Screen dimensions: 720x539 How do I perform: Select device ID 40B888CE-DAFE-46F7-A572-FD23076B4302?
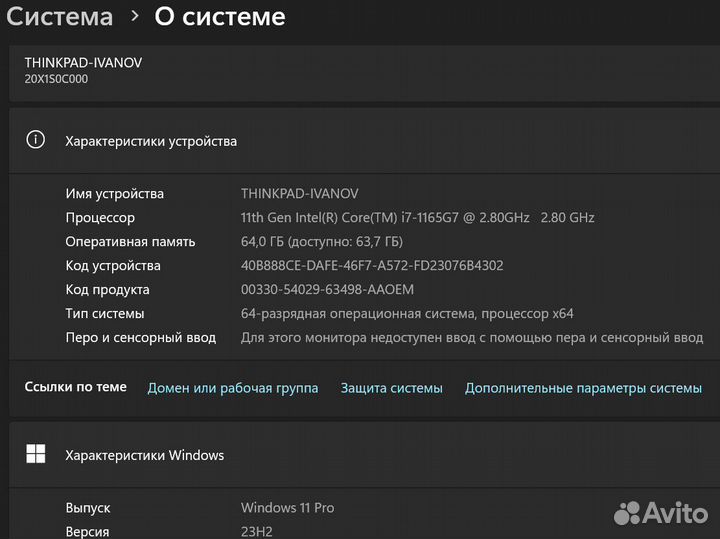click(x=372, y=265)
